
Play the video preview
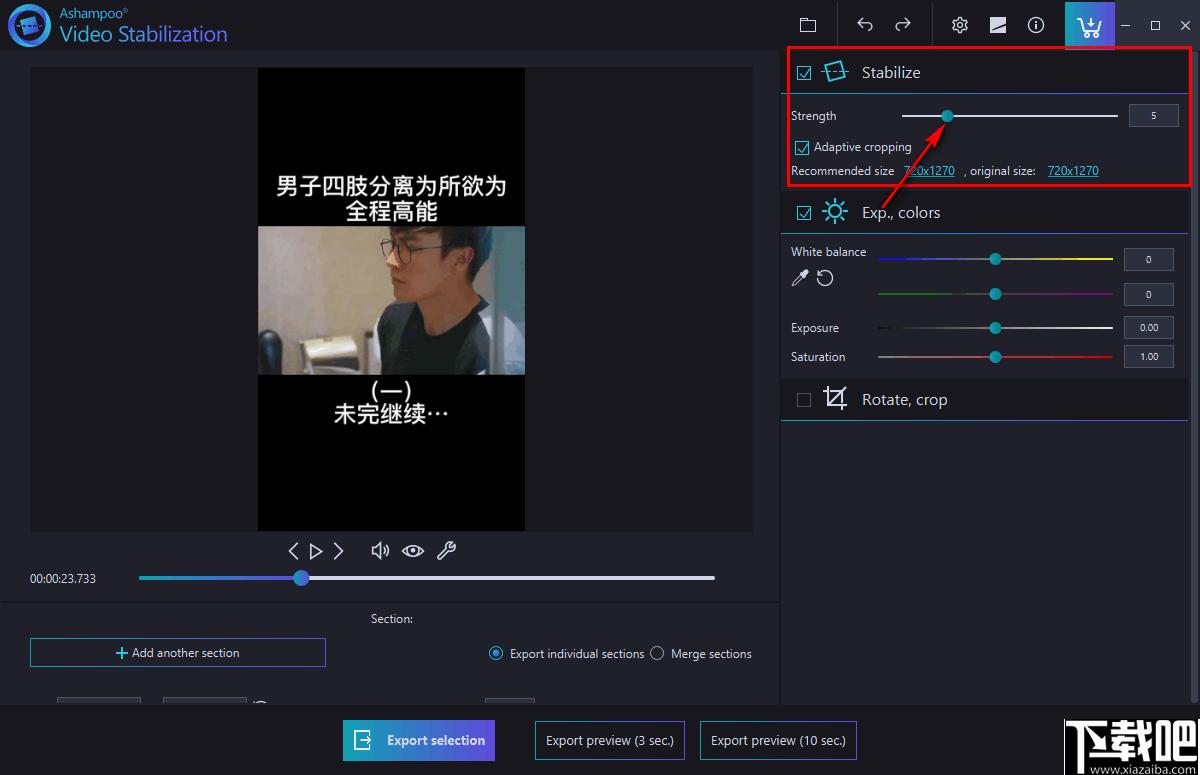point(316,551)
